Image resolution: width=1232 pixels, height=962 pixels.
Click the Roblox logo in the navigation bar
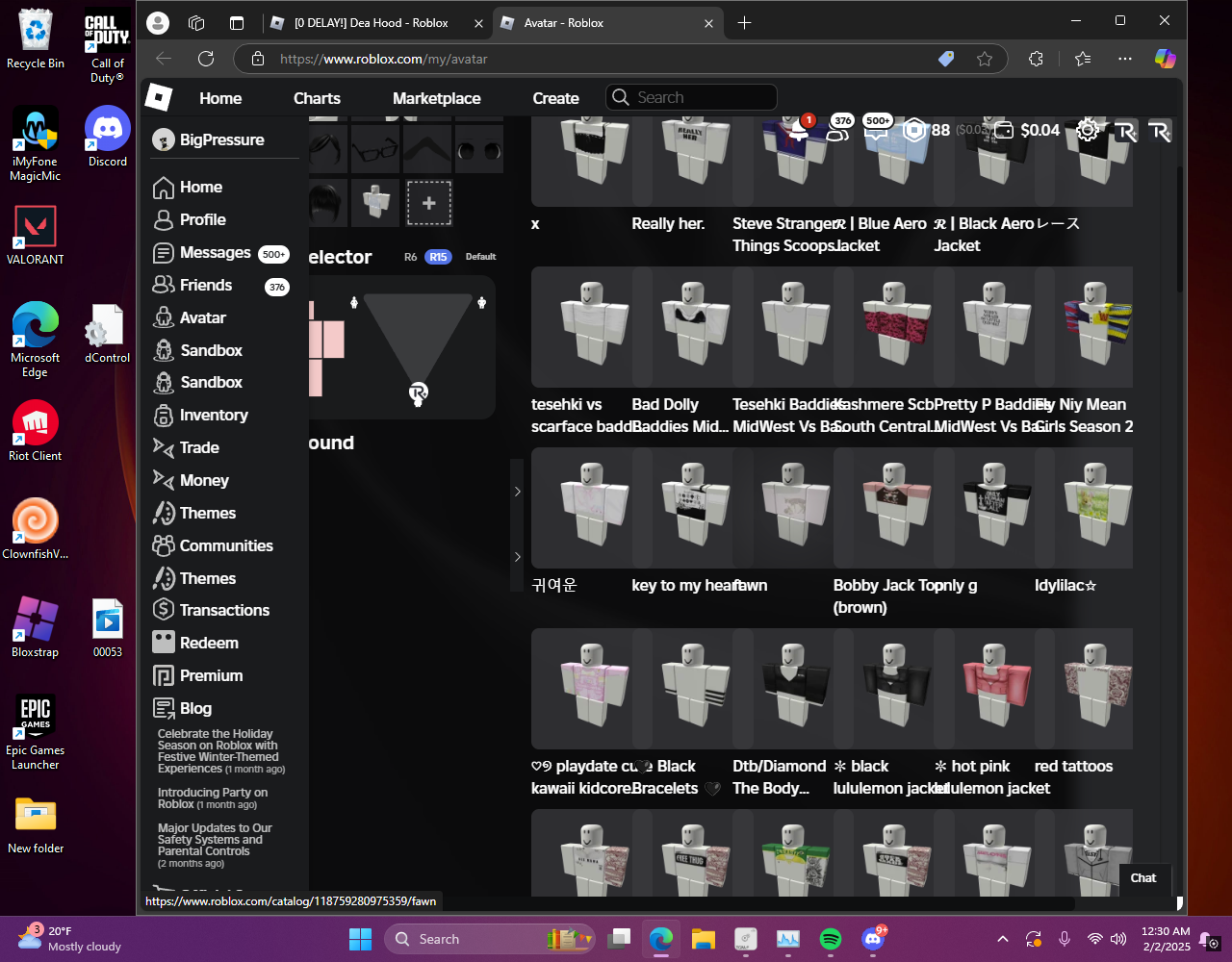[158, 97]
